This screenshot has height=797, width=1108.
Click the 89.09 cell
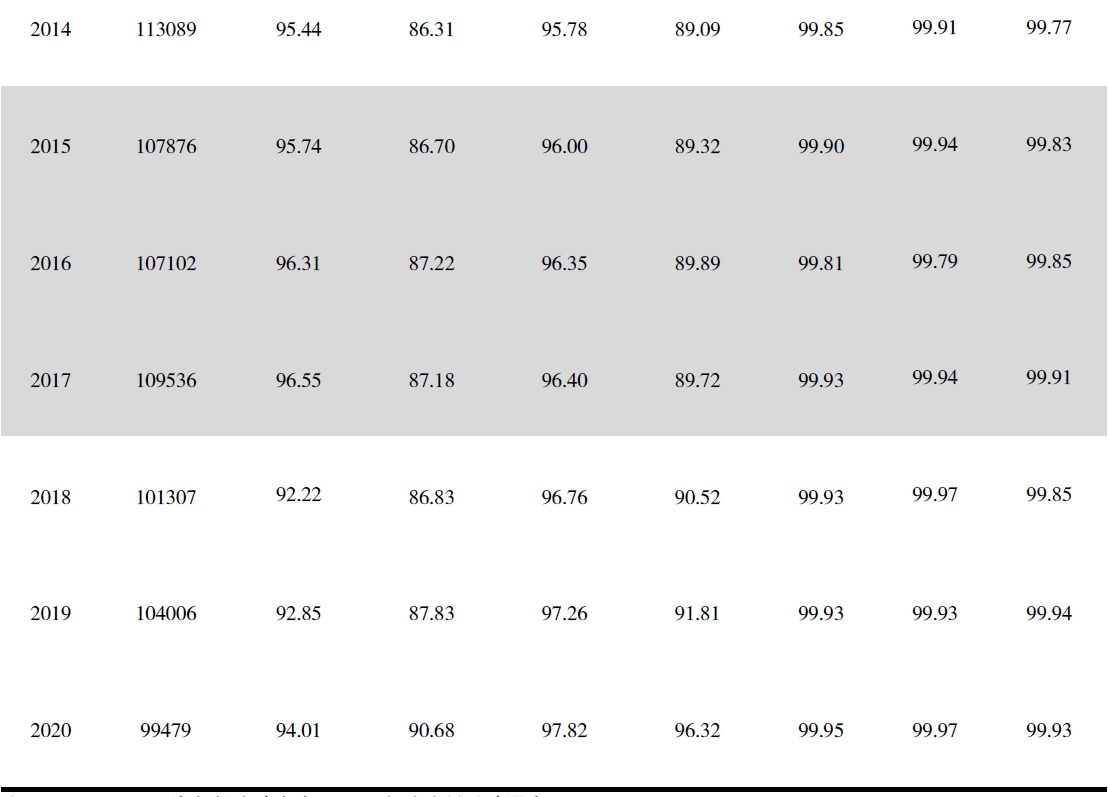697,30
